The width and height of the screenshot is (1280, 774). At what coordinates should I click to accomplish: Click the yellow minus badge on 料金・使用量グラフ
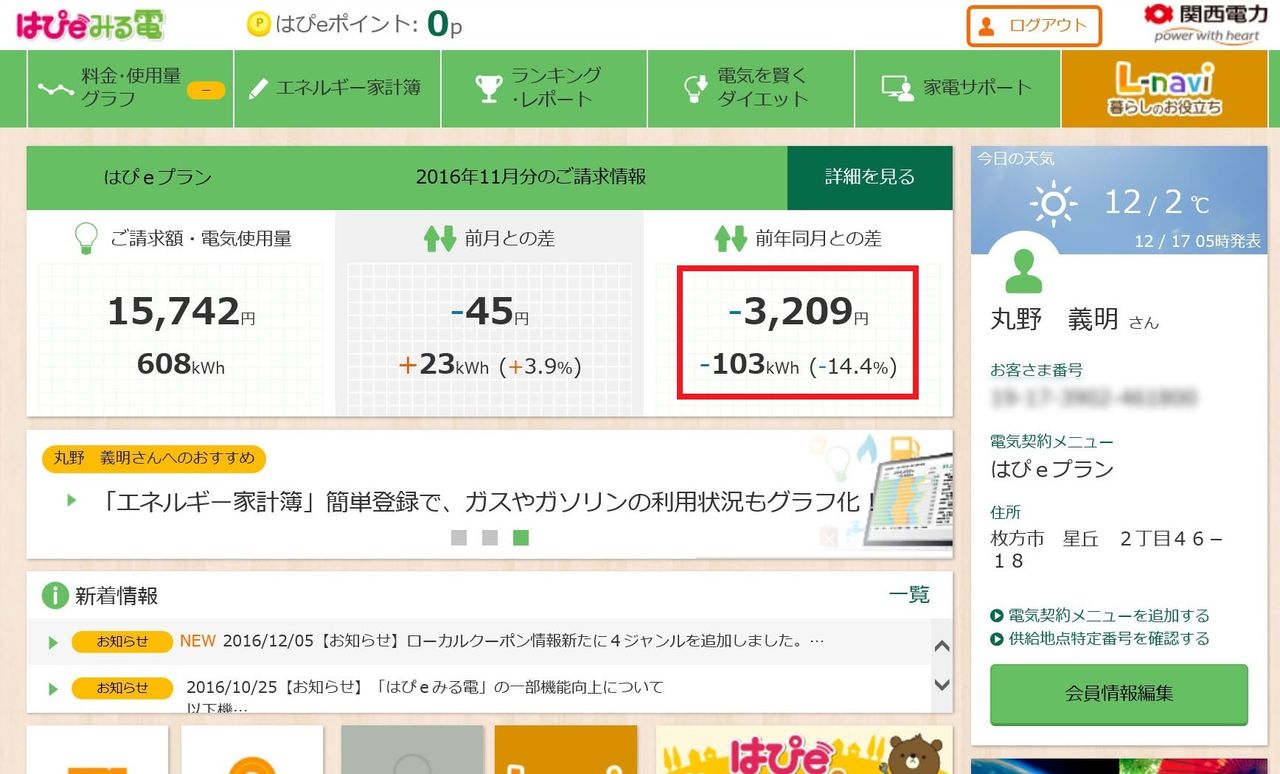[206, 90]
